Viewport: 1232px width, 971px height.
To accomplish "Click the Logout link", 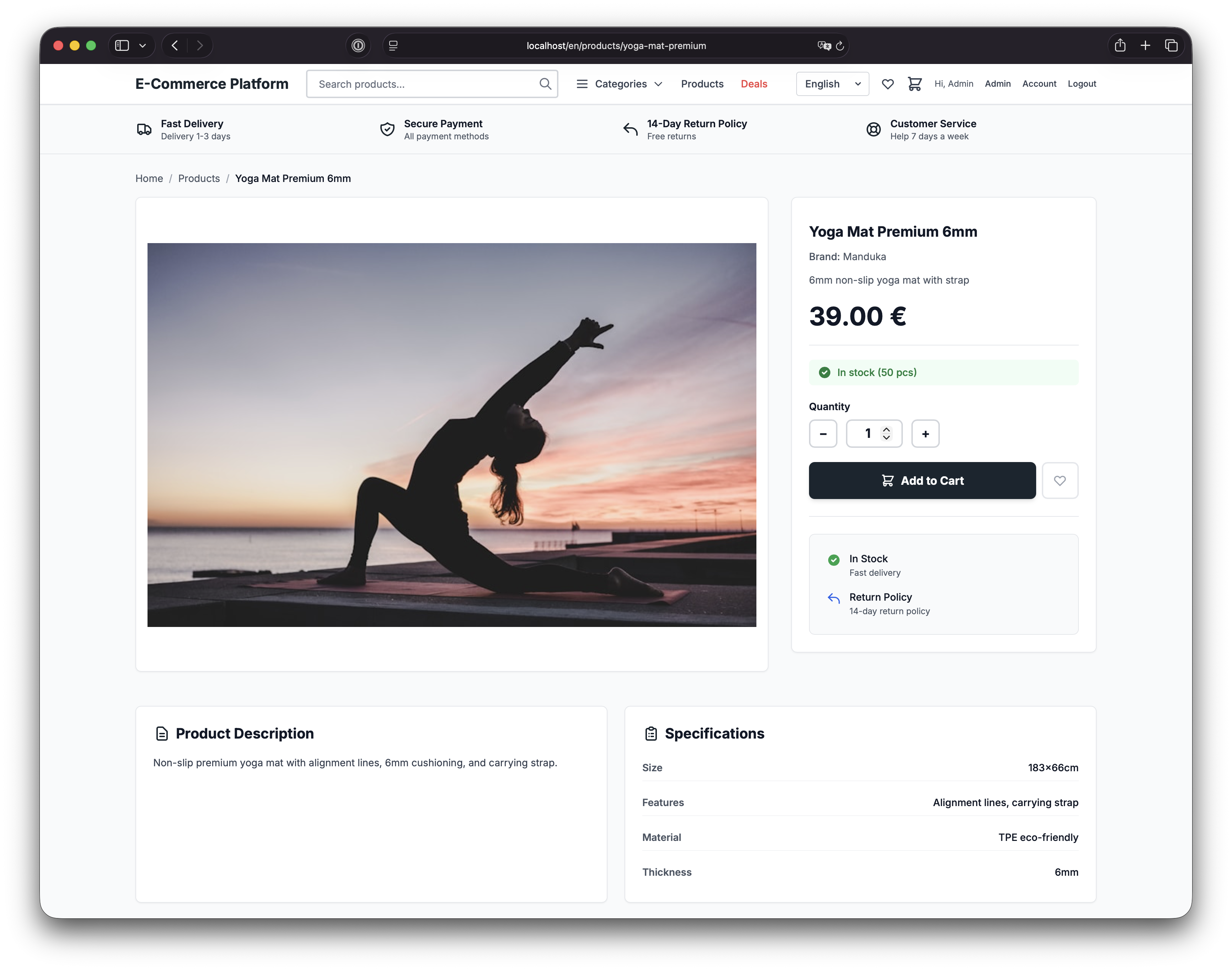I will coord(1081,84).
